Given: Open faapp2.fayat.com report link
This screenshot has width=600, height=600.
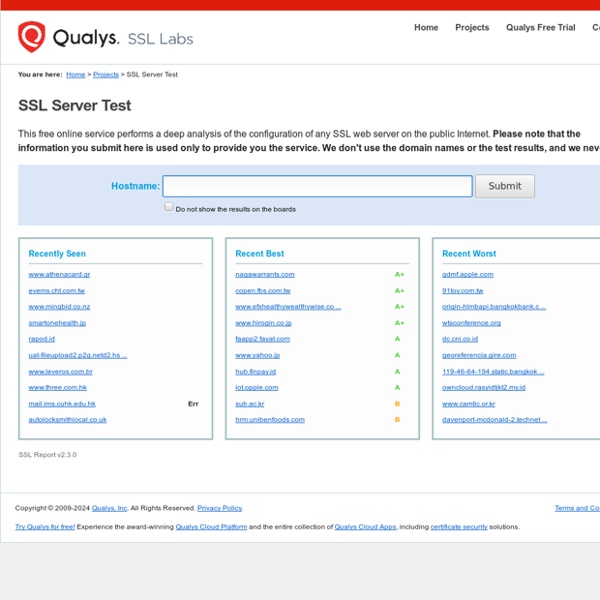Looking at the screenshot, I should click(262, 339).
